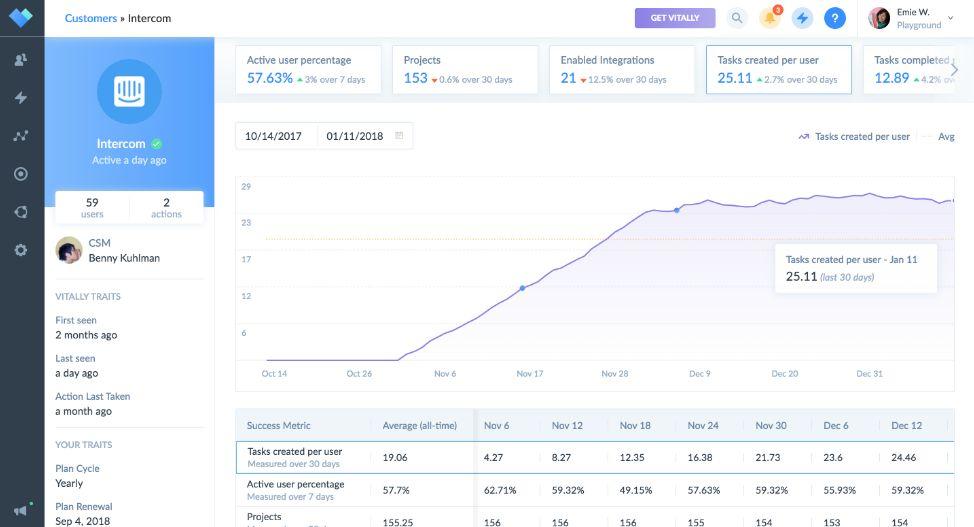
Task: Open the megaphone announcements icon
Action: [21, 510]
